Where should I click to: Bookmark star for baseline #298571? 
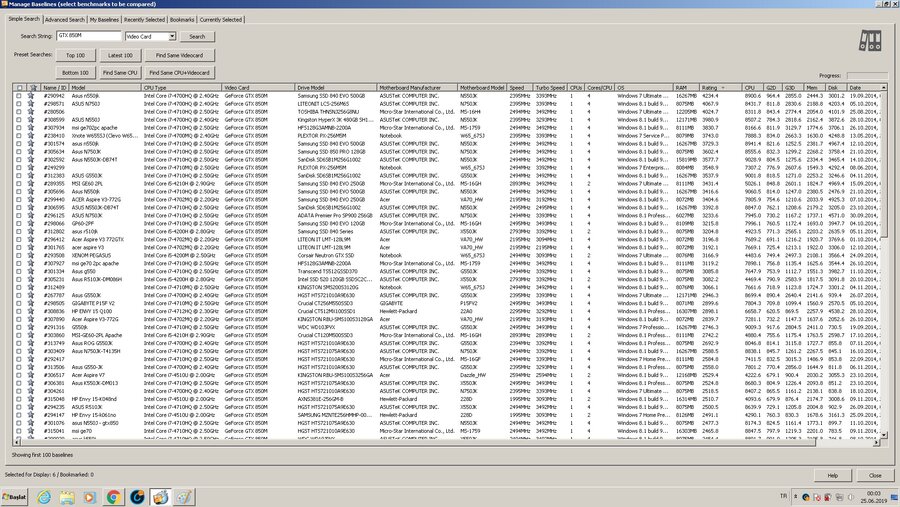tap(31, 104)
